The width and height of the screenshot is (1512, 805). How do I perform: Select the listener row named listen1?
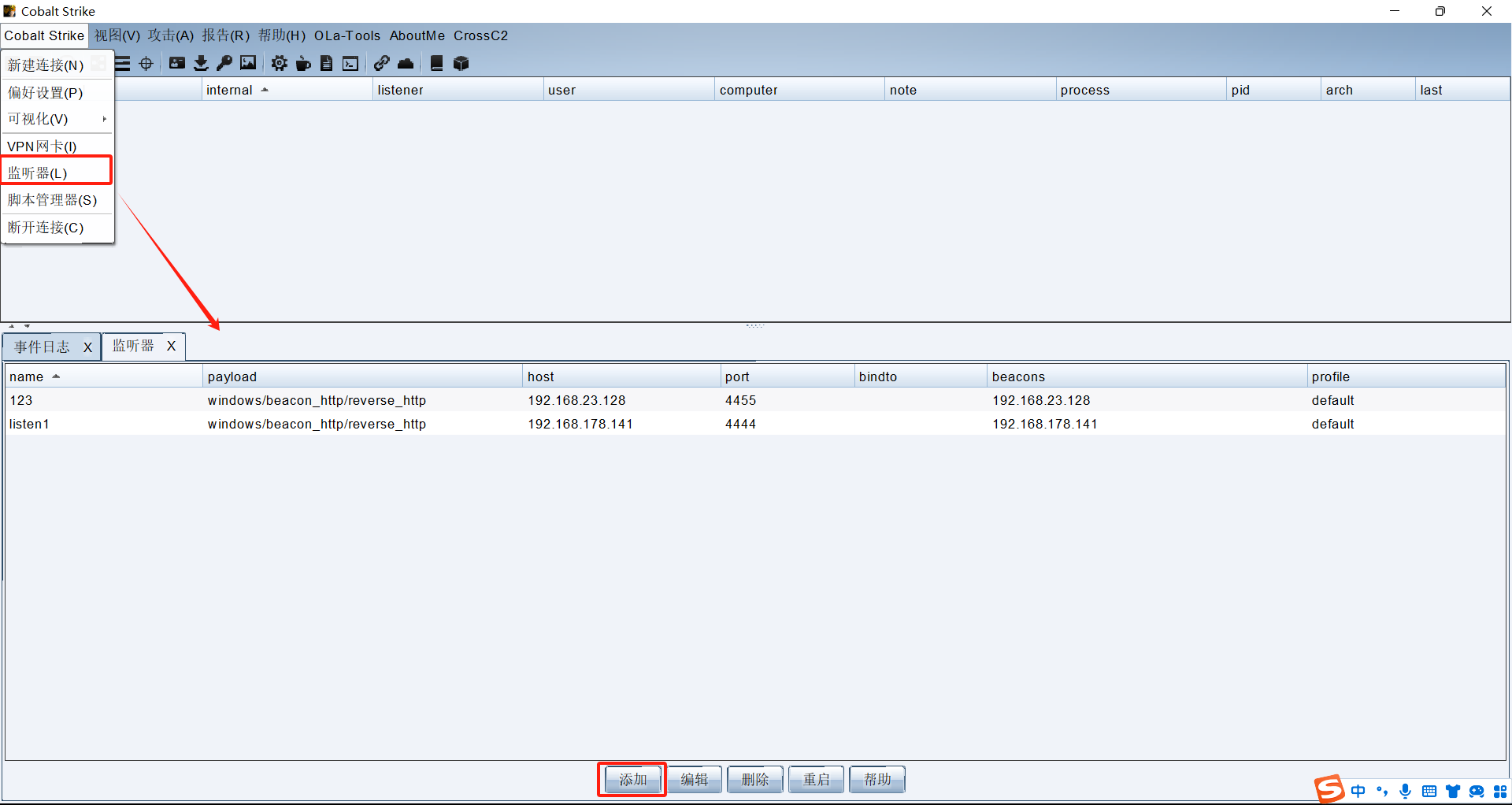pos(755,424)
